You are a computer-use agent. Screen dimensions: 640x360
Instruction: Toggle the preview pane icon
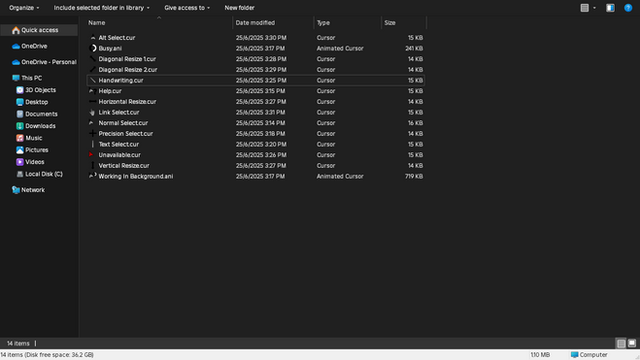click(610, 8)
